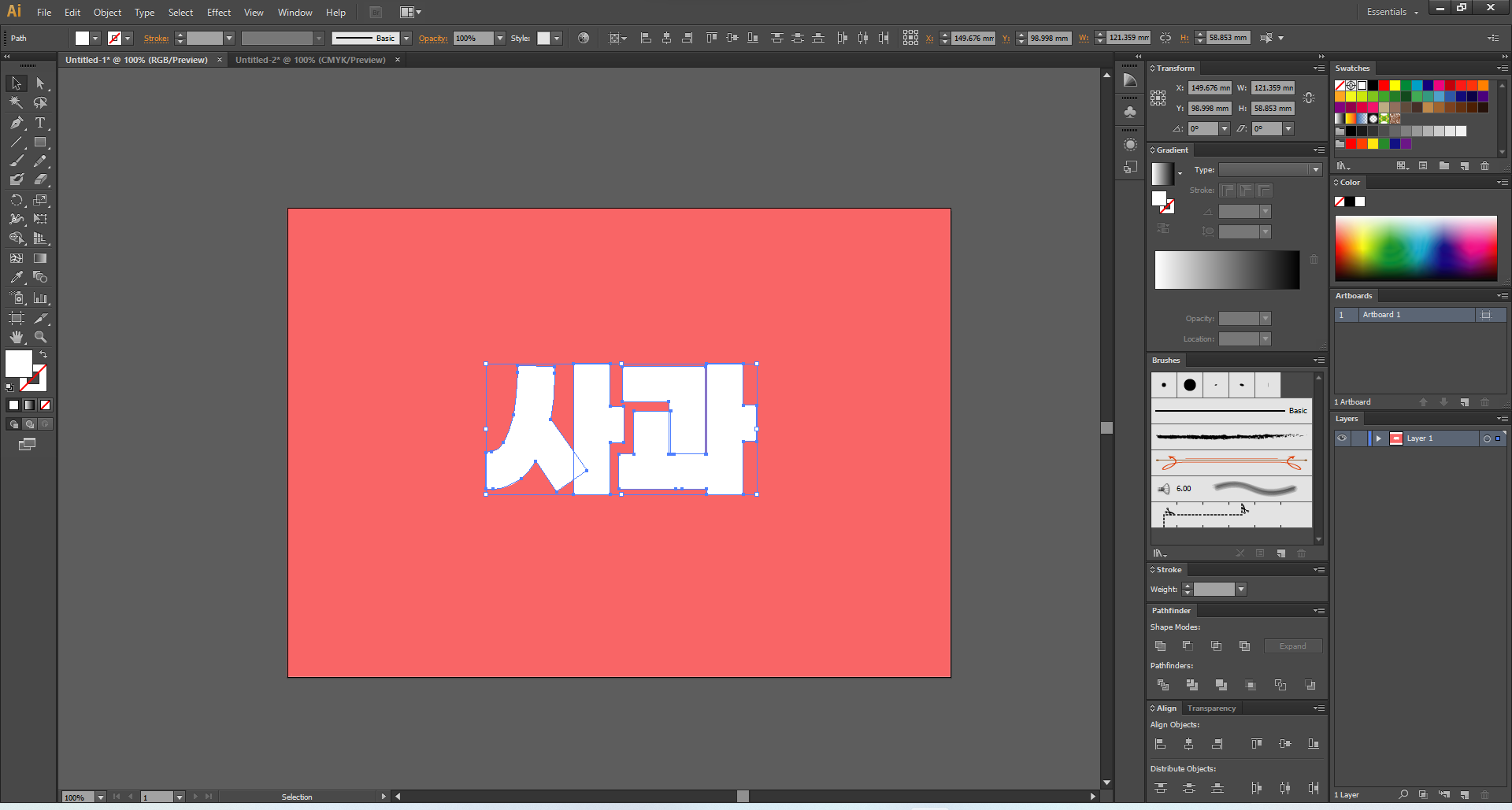Click Minus Front shape mode in Pathfinder
This screenshot has width=1512, height=810.
[x=1188, y=646]
